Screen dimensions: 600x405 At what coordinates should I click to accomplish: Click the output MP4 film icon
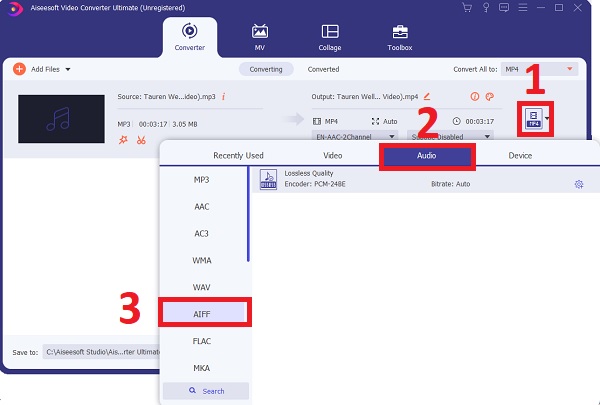click(x=317, y=121)
